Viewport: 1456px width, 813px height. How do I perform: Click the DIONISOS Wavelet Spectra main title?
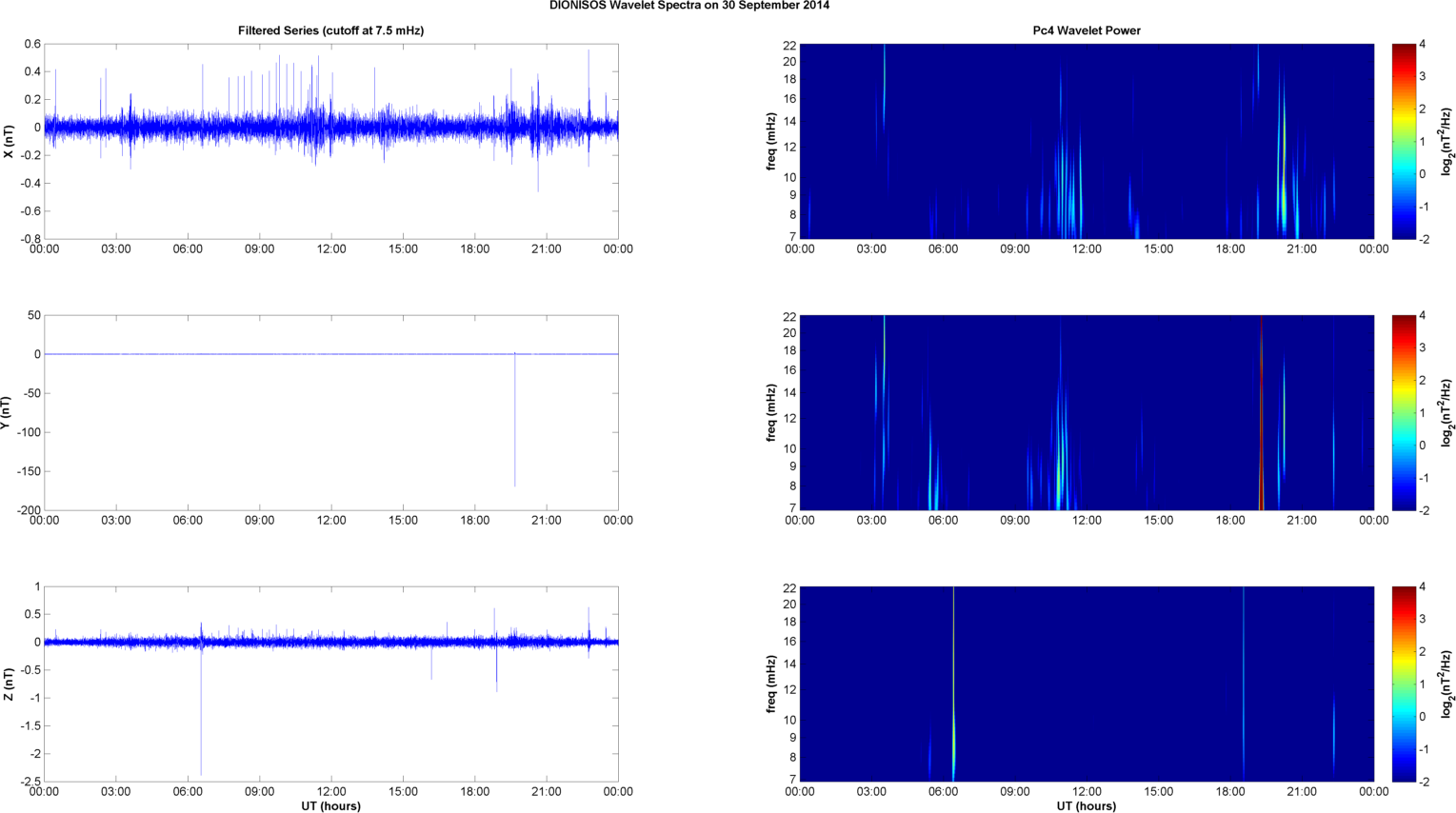tap(688, 6)
